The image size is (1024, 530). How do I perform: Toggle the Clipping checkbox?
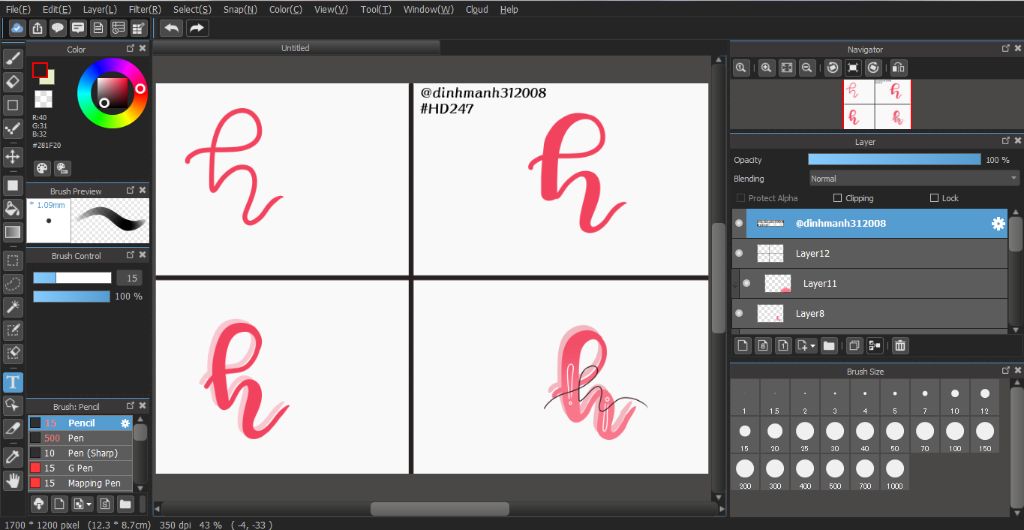point(837,198)
